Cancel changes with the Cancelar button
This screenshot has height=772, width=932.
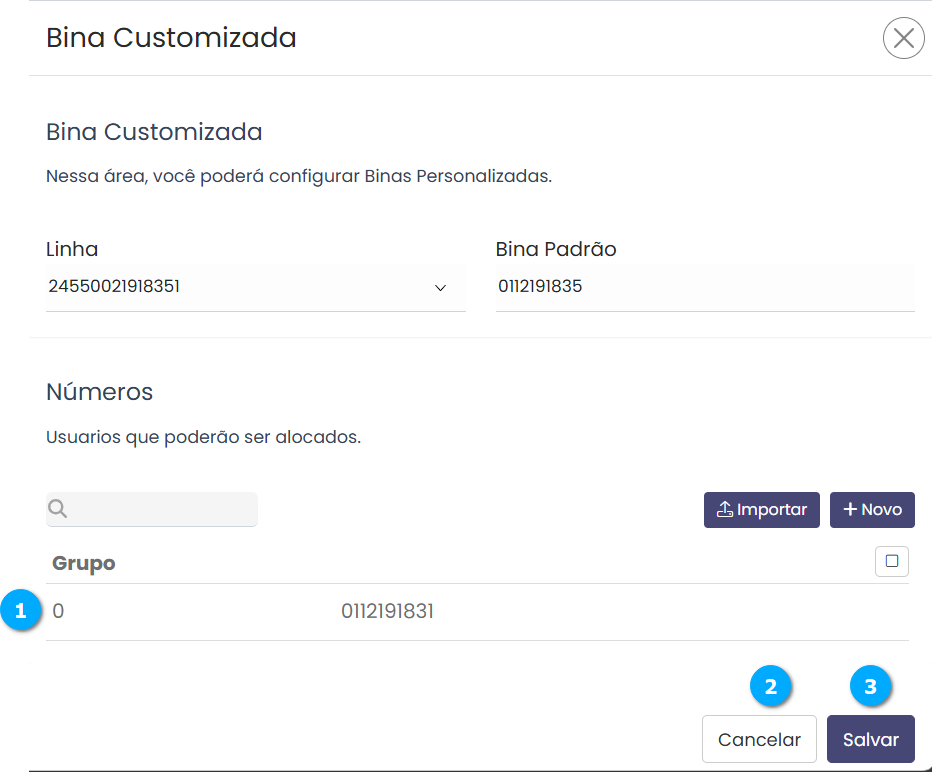[759, 740]
